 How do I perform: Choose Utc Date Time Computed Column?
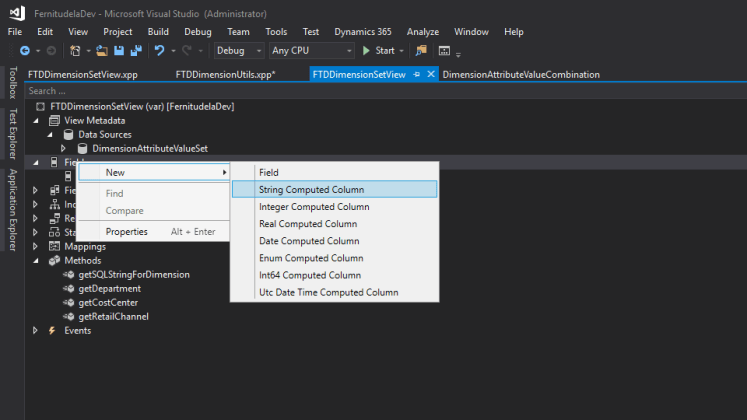point(334,292)
